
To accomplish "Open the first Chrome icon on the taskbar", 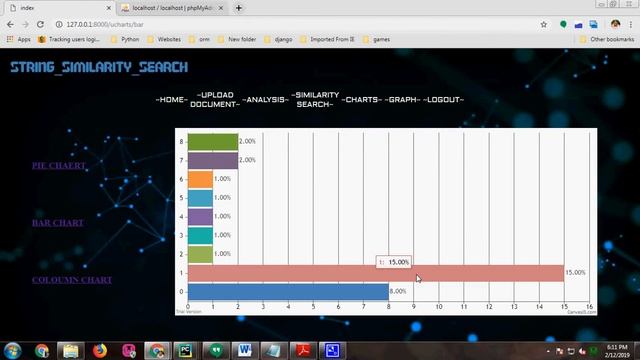I will click(42, 351).
